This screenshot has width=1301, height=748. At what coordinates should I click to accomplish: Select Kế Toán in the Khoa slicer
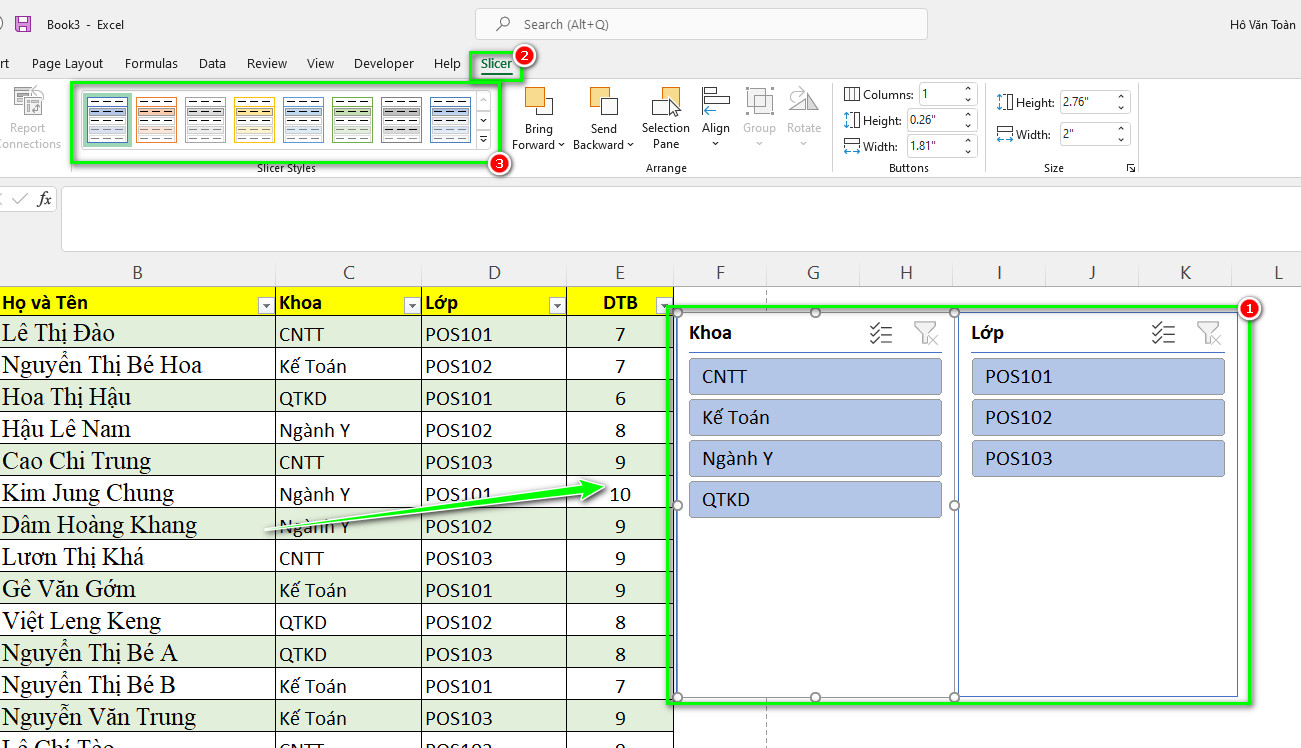pos(815,417)
